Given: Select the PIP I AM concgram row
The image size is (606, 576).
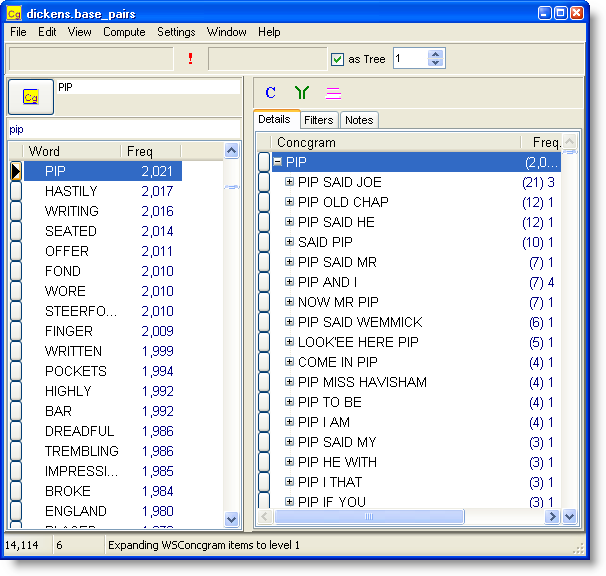Looking at the screenshot, I should pos(417,422).
